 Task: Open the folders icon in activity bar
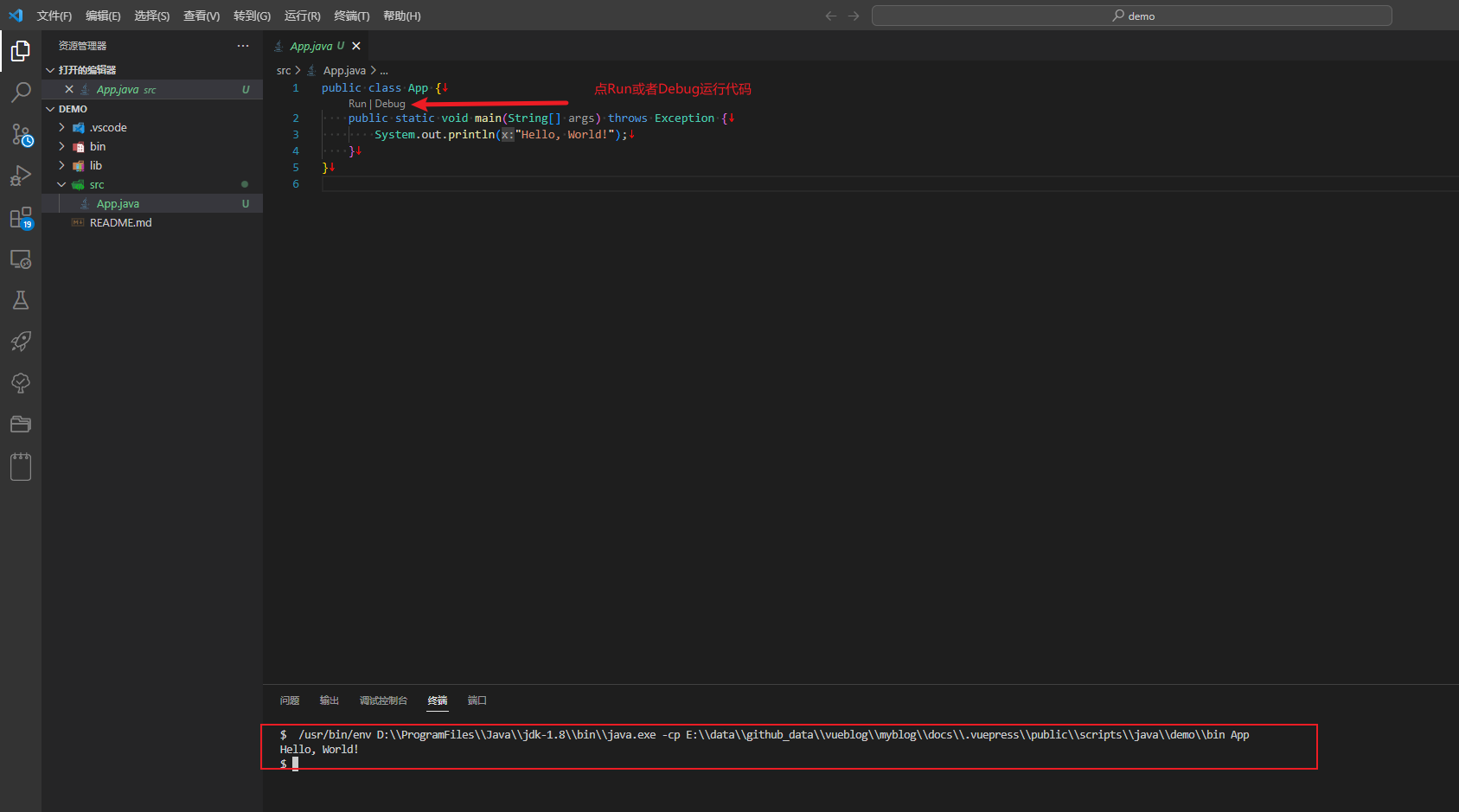coord(21,425)
